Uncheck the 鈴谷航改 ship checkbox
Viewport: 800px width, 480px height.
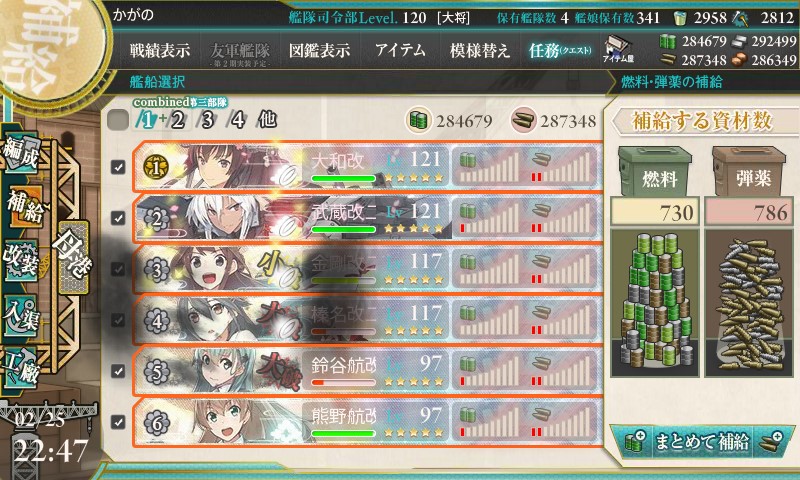pyautogui.click(x=118, y=371)
